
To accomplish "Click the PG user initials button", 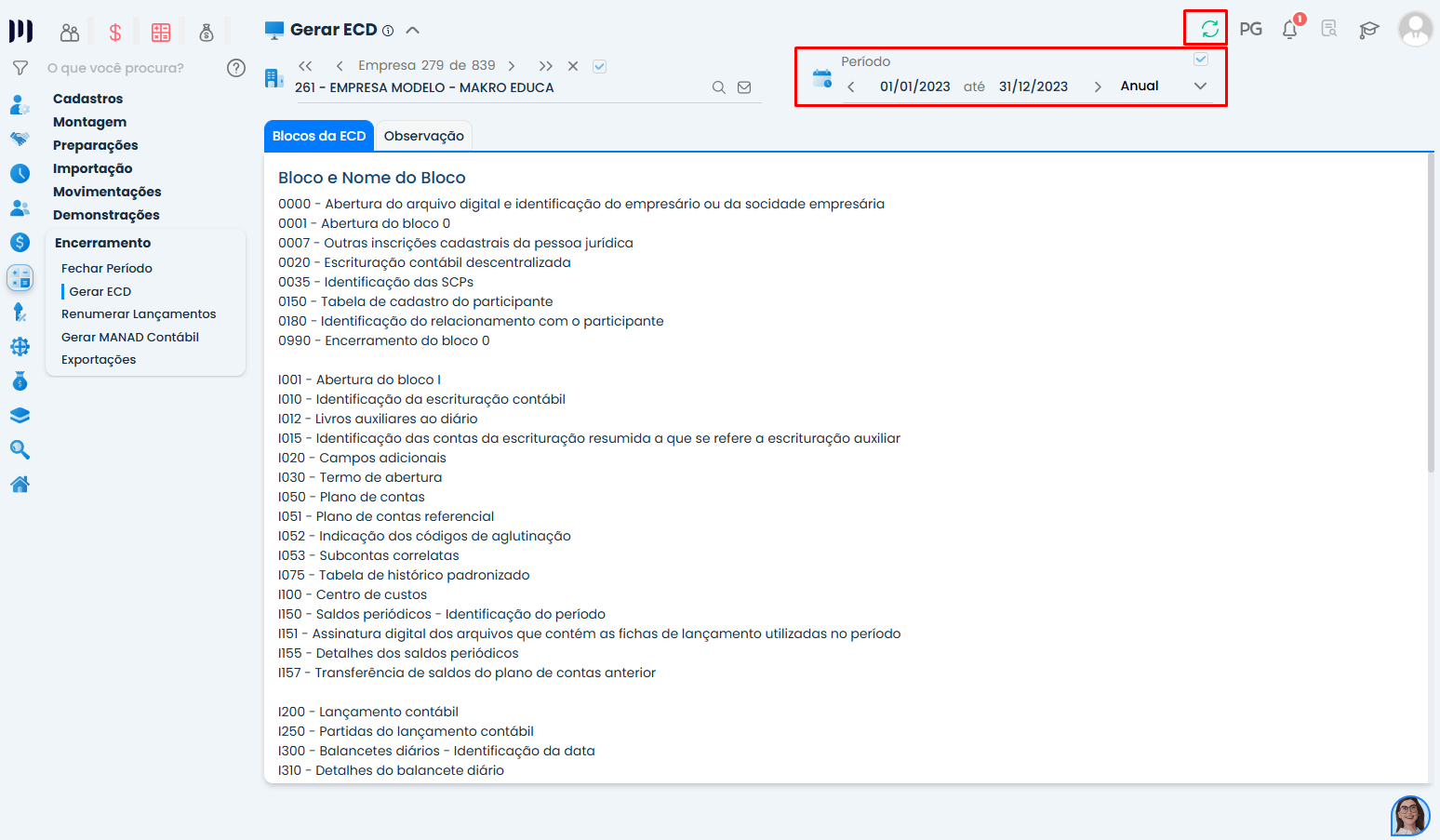I will click(x=1250, y=29).
